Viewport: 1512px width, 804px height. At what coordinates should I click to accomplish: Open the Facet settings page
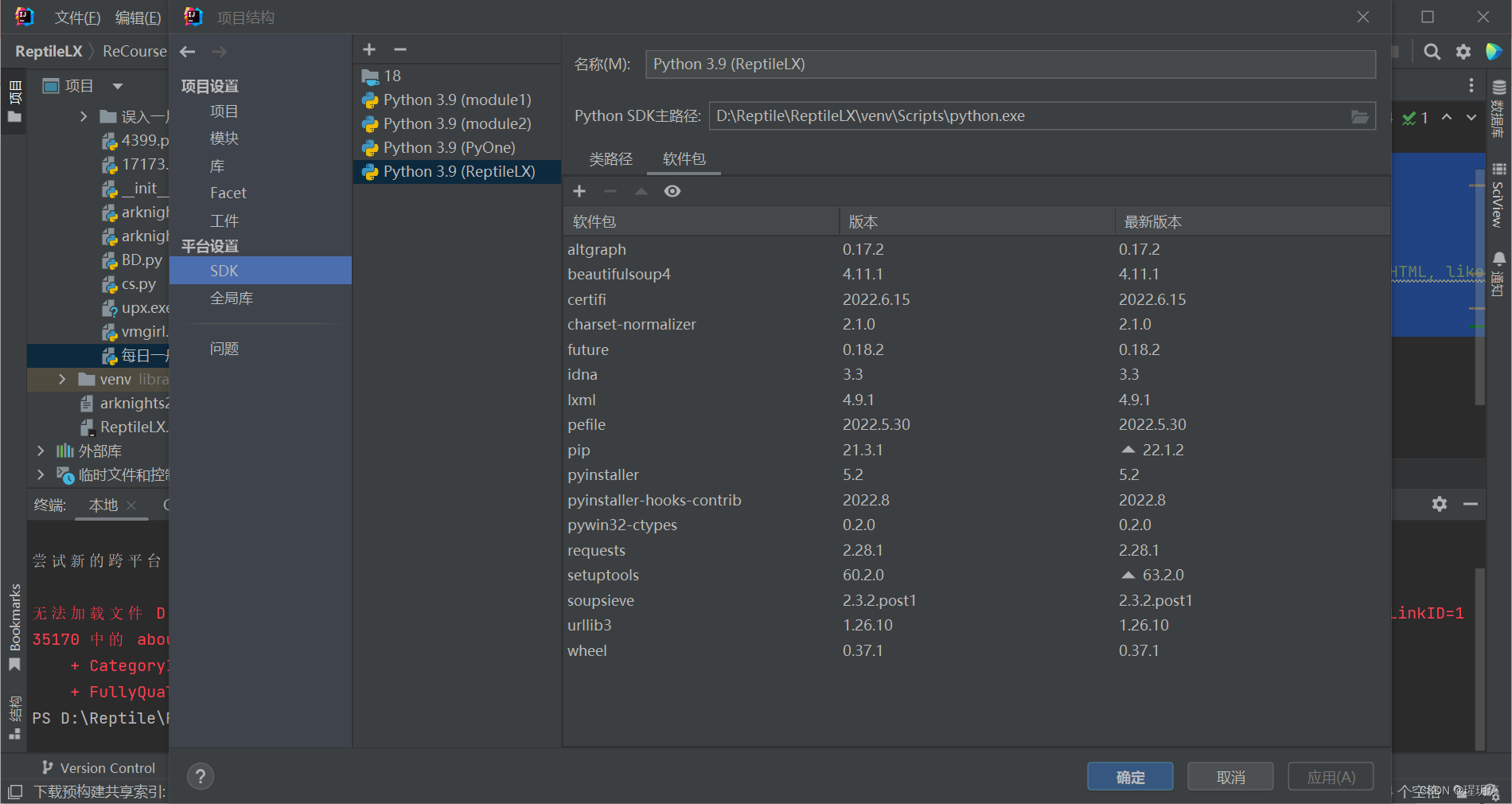click(x=228, y=193)
